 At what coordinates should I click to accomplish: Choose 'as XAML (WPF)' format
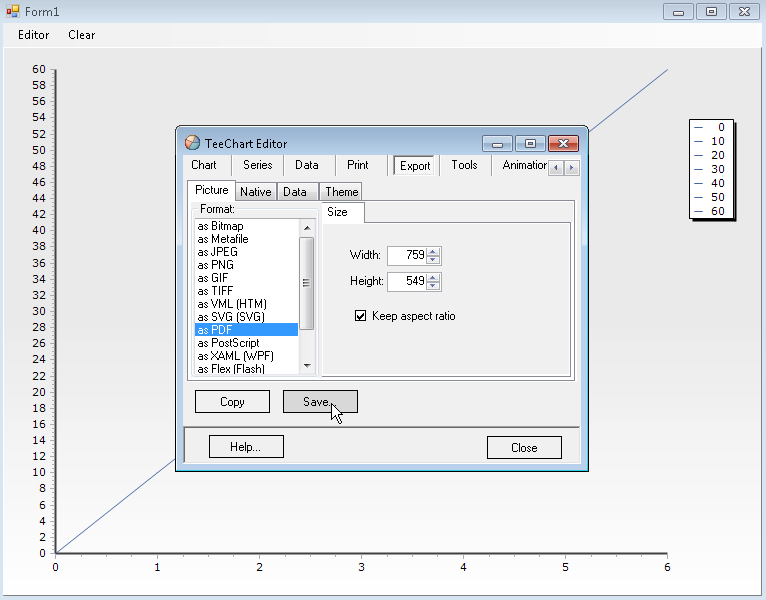246,356
